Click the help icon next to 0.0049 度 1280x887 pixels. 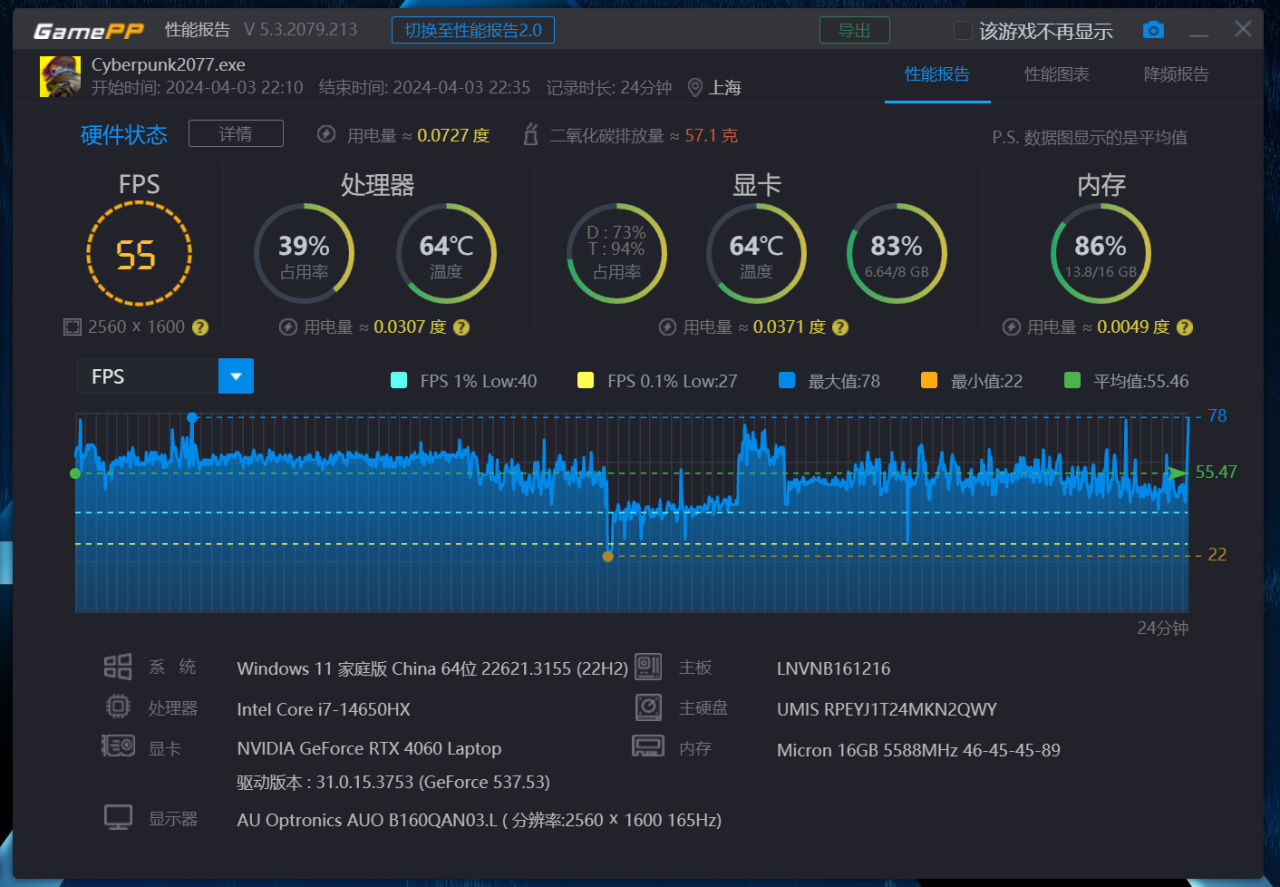[x=1184, y=327]
